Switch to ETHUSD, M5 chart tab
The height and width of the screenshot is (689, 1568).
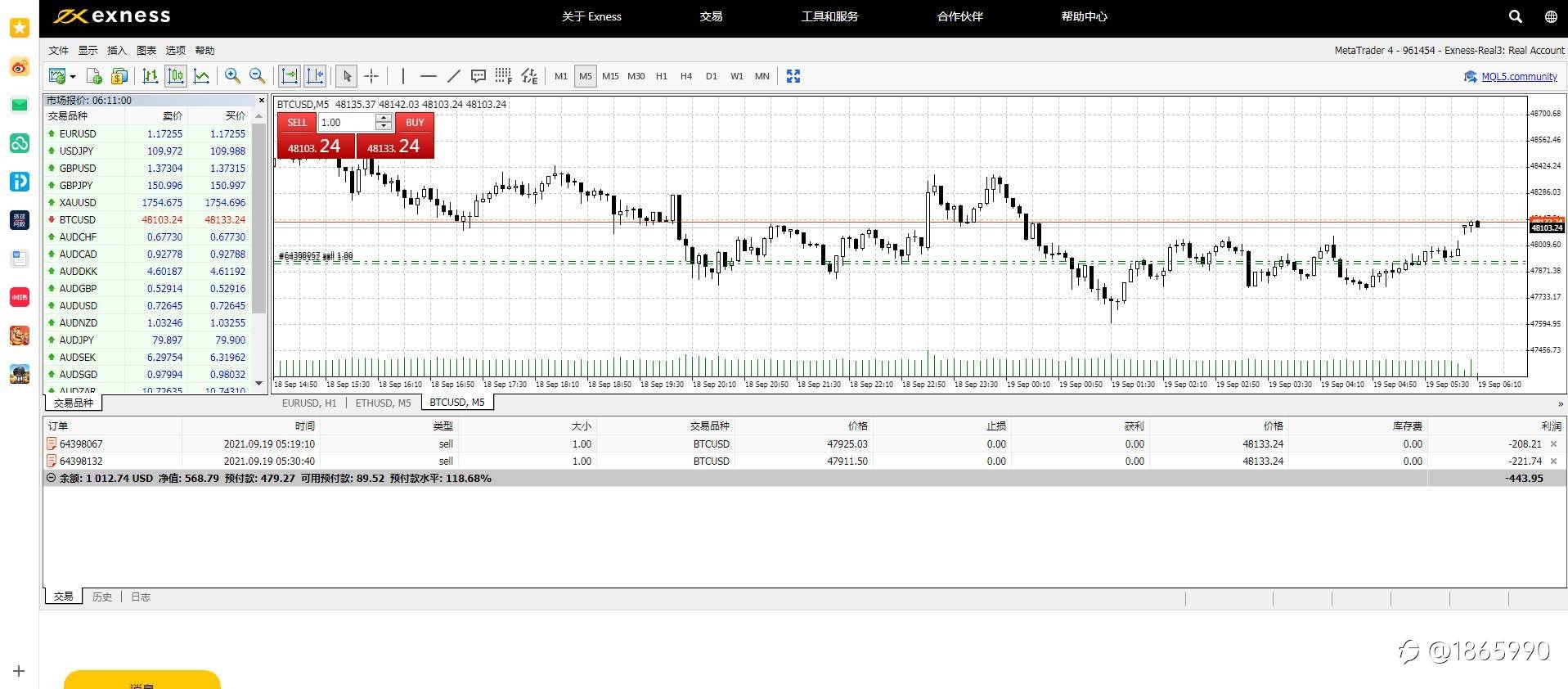coord(383,403)
